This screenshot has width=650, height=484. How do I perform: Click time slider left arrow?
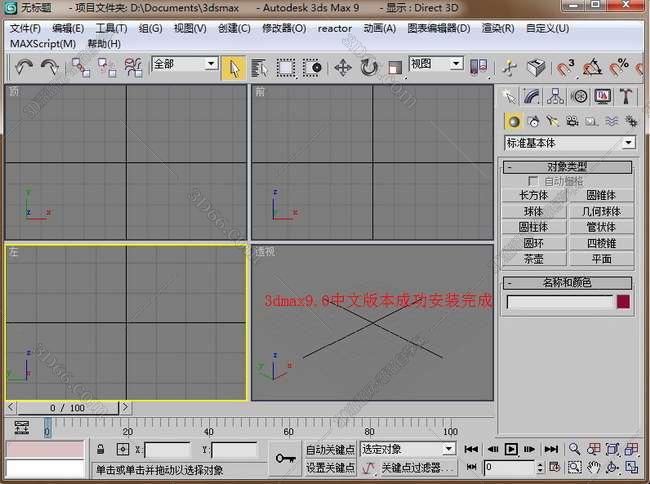11,408
